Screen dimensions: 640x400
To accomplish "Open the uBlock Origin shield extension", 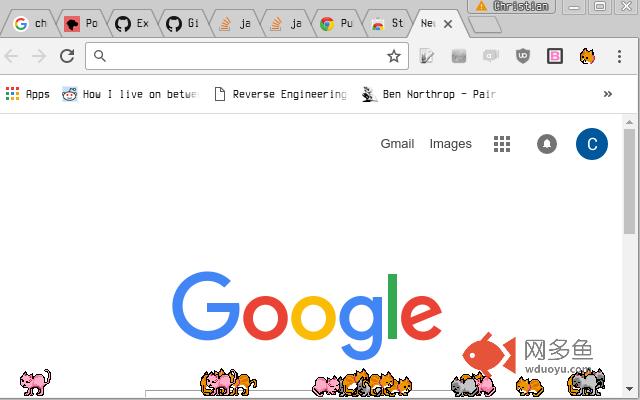I will click(x=523, y=56).
